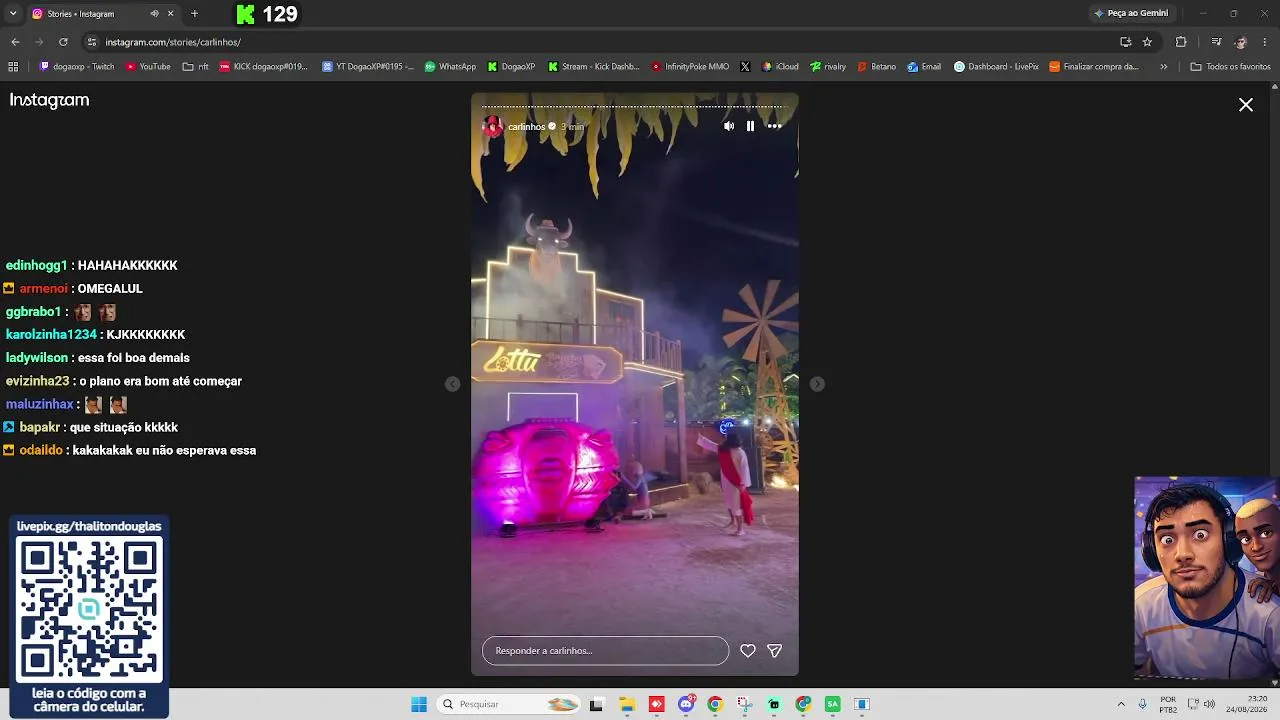Open the browser extensions menu
Image resolution: width=1280 pixels, height=720 pixels.
click(1181, 42)
